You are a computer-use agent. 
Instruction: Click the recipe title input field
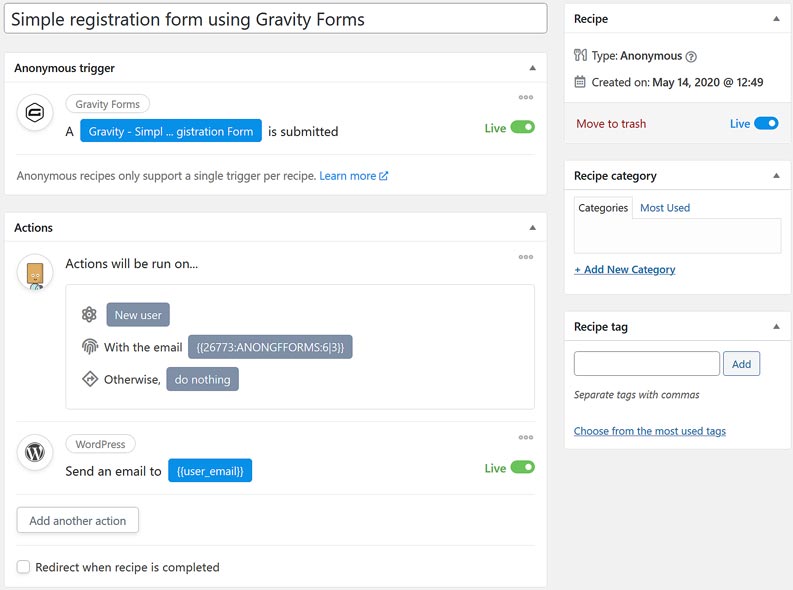(276, 19)
